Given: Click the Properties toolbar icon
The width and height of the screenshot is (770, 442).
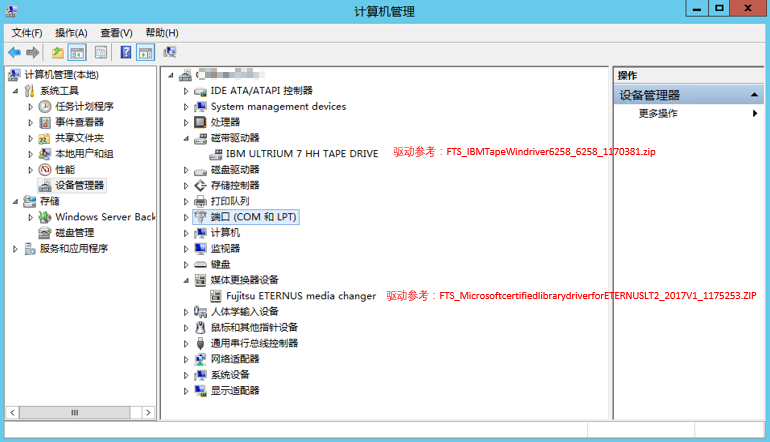Looking at the screenshot, I should click(101, 52).
